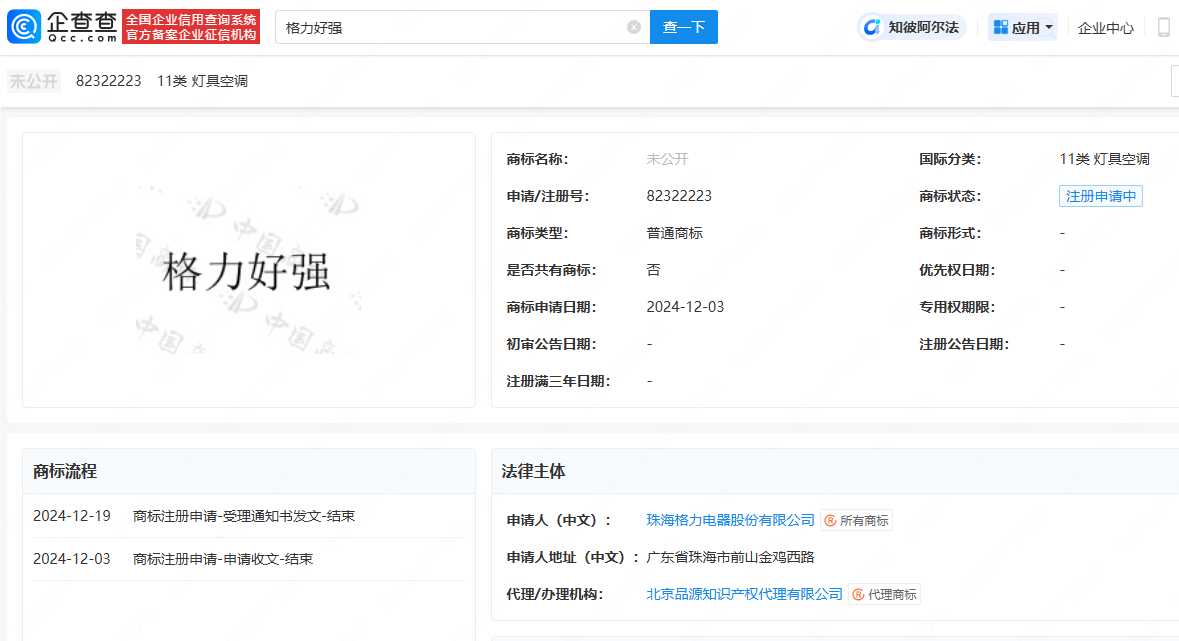Click the 查一下 search button
Image resolution: width=1179 pixels, height=641 pixels.
pyautogui.click(x=683, y=27)
